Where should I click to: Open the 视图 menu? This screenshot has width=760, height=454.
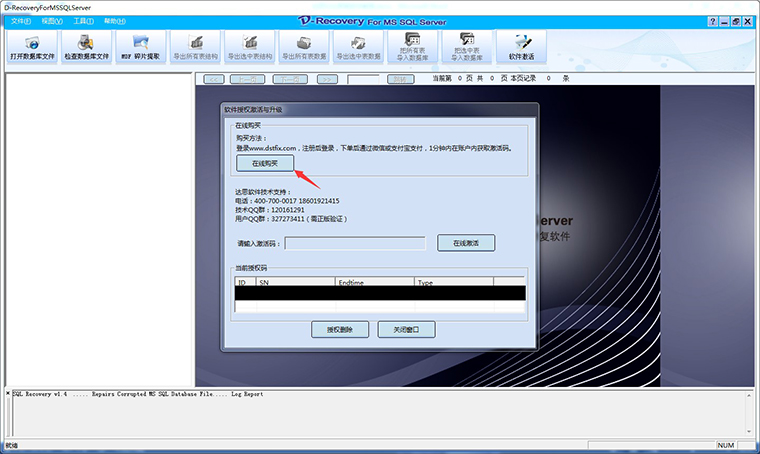pos(52,21)
